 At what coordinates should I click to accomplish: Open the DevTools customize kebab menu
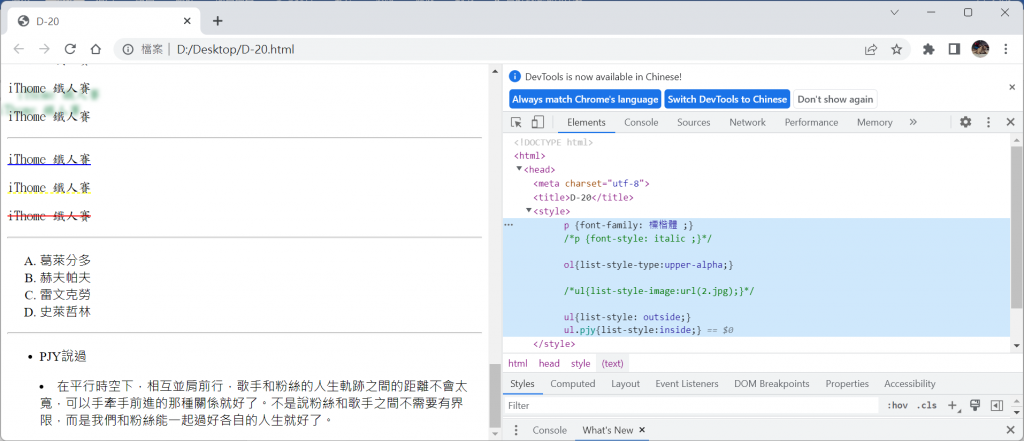(989, 122)
